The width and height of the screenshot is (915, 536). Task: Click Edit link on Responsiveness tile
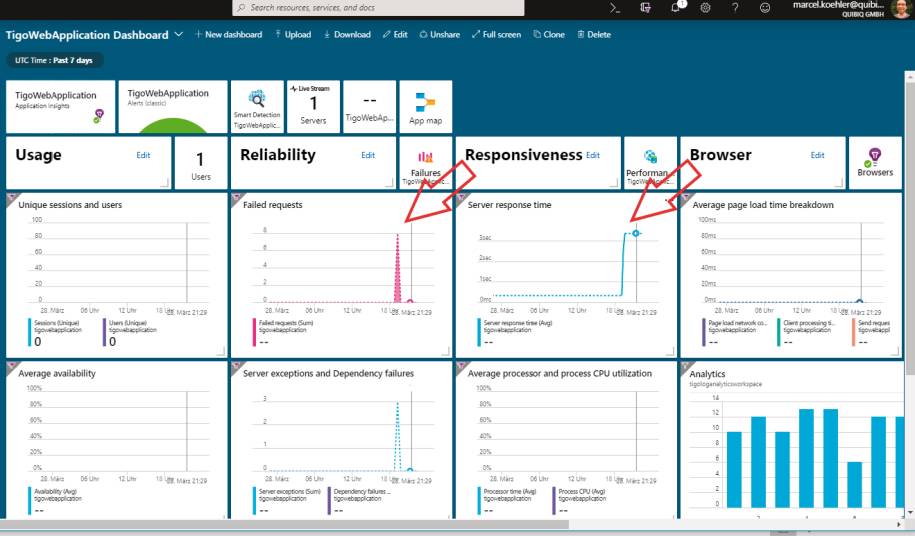593,155
